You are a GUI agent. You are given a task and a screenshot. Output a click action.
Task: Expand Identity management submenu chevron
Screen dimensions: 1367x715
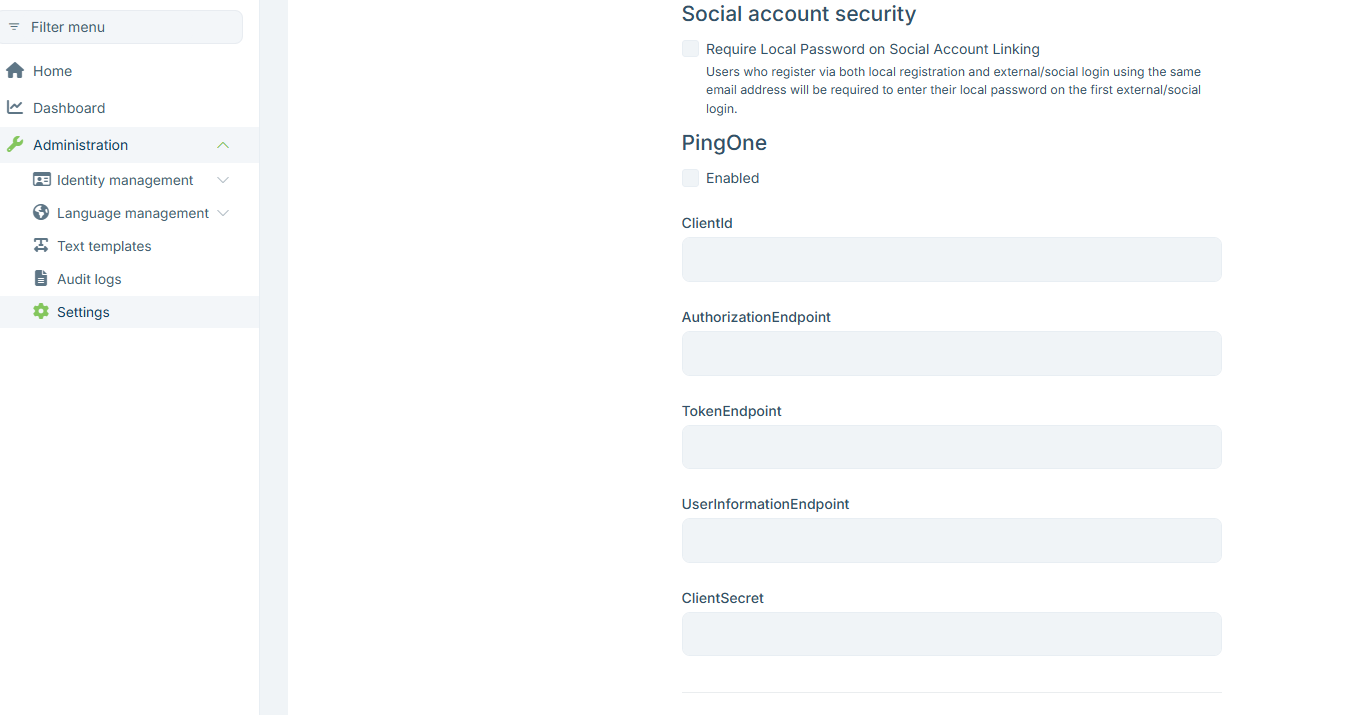tap(223, 180)
